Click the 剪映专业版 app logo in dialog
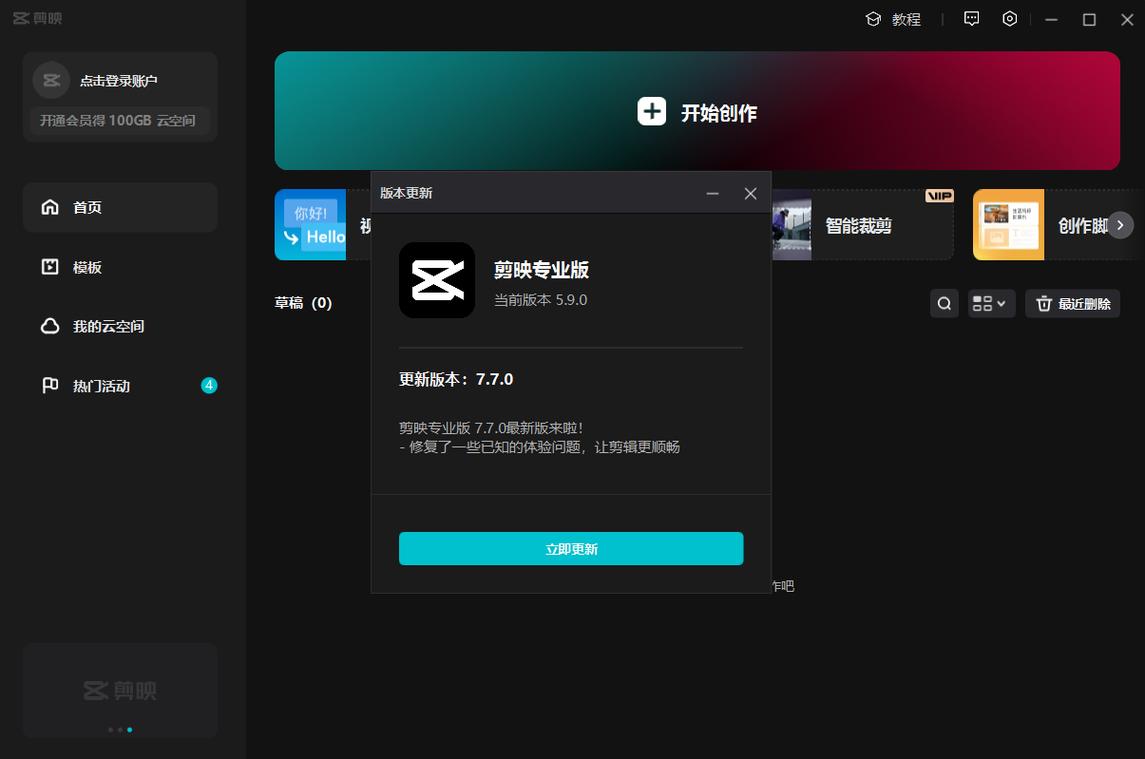 (x=437, y=280)
